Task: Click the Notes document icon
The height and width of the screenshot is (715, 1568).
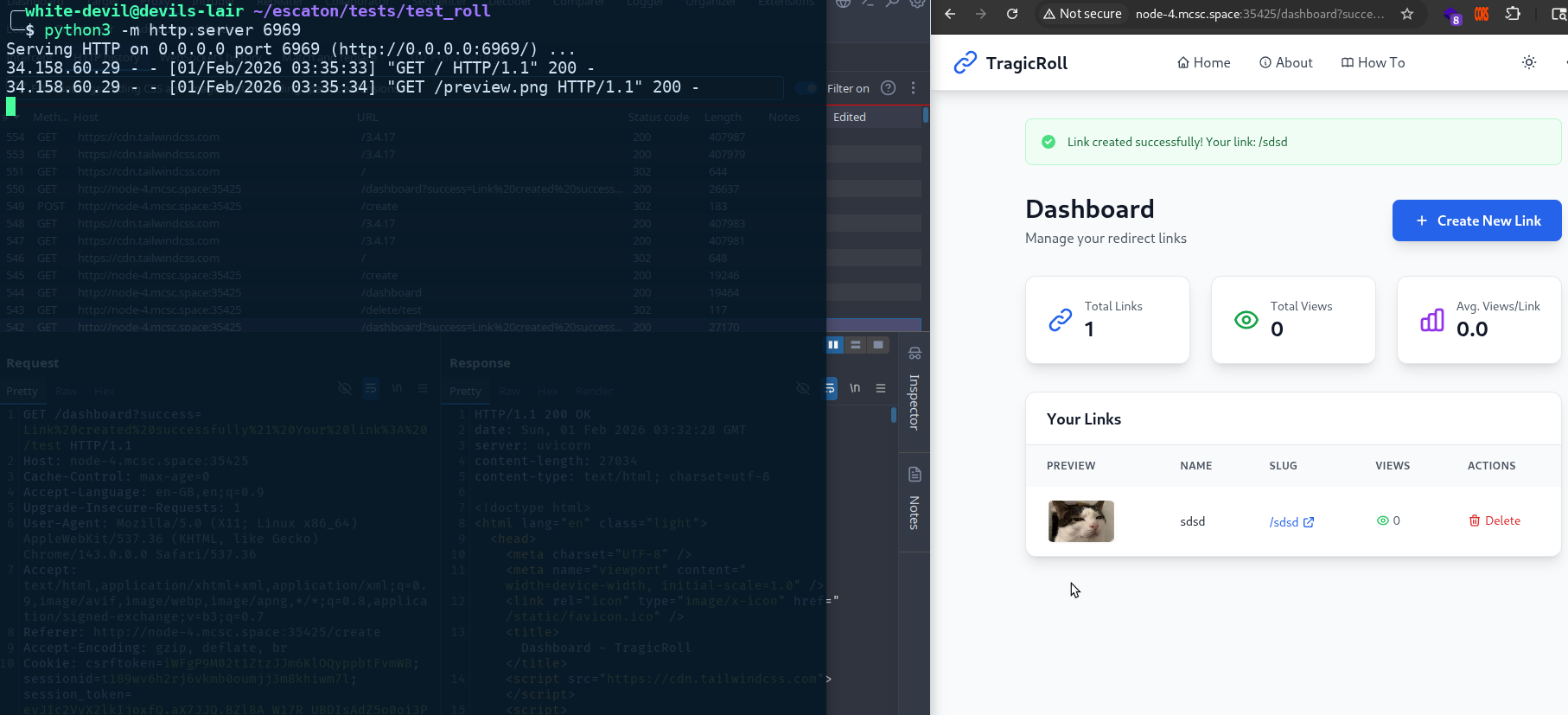Action: coord(915,475)
